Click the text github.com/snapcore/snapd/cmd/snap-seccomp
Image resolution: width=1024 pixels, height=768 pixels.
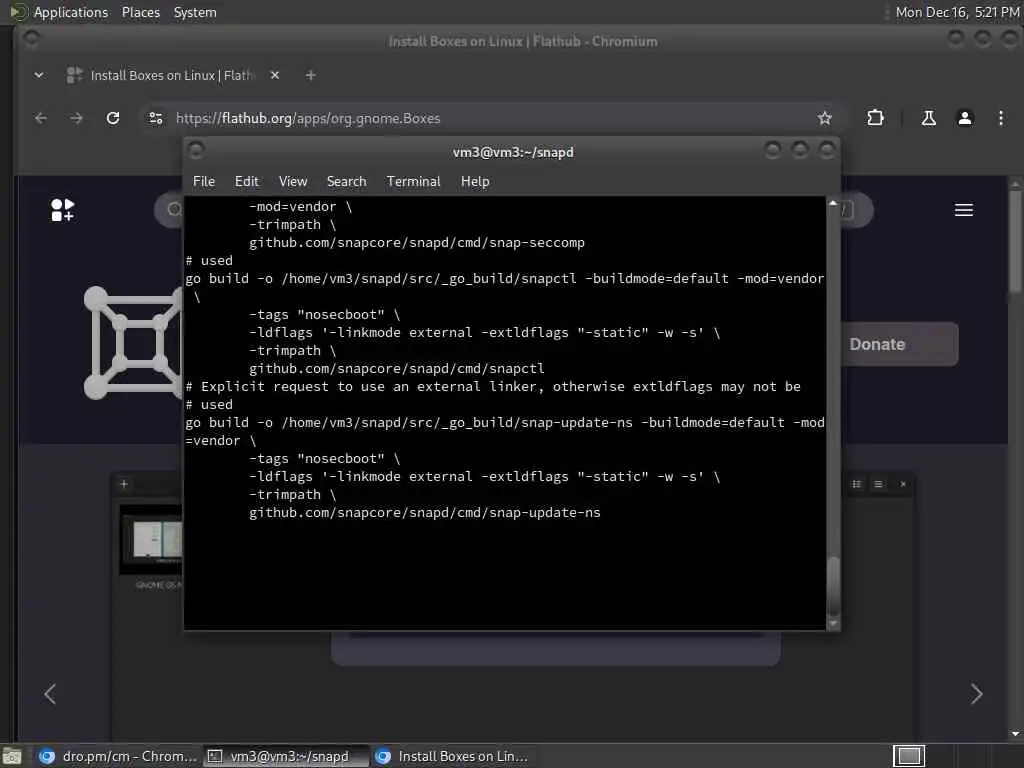pyautogui.click(x=417, y=242)
